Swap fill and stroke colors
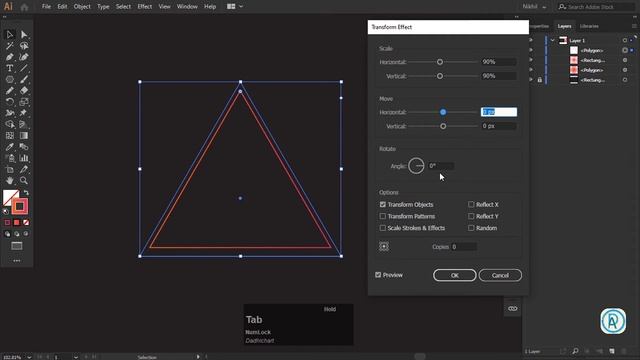 [26, 193]
